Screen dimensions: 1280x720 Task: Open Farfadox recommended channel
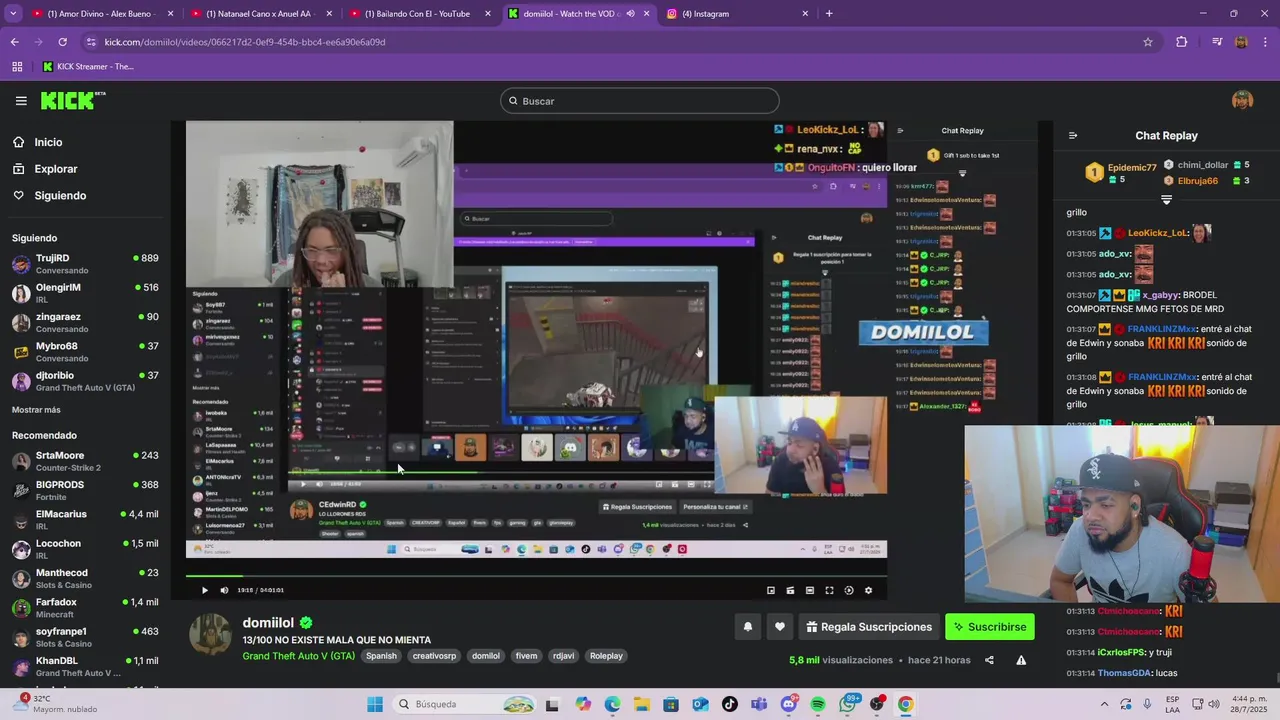point(85,608)
